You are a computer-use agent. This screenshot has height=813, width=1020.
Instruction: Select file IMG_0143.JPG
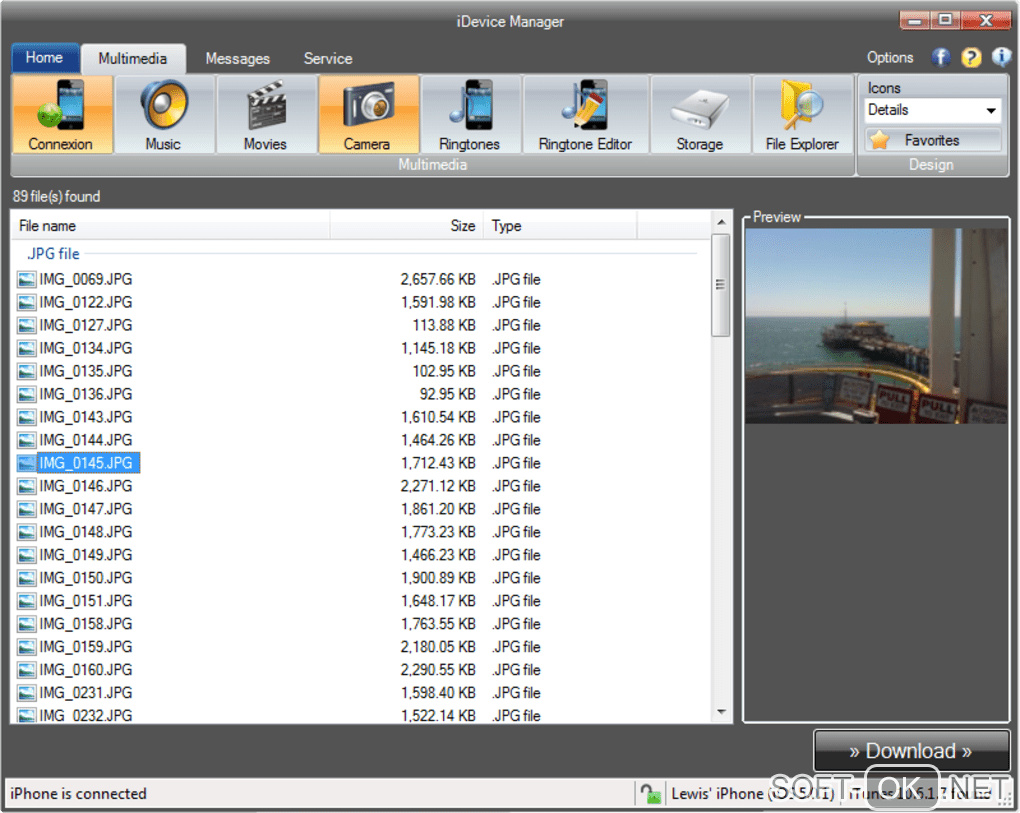[x=85, y=417]
